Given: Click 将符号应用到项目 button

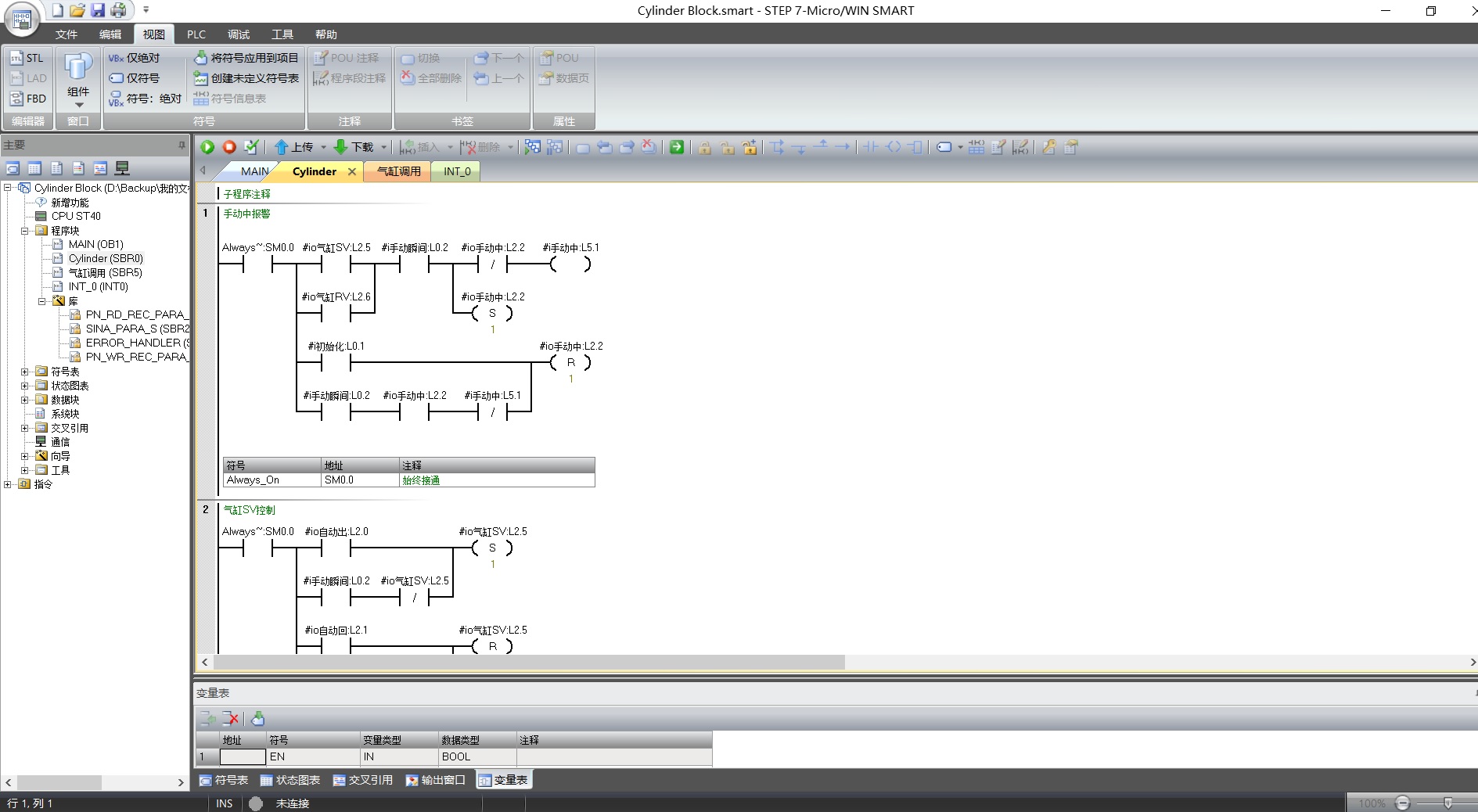Looking at the screenshot, I should (246, 58).
